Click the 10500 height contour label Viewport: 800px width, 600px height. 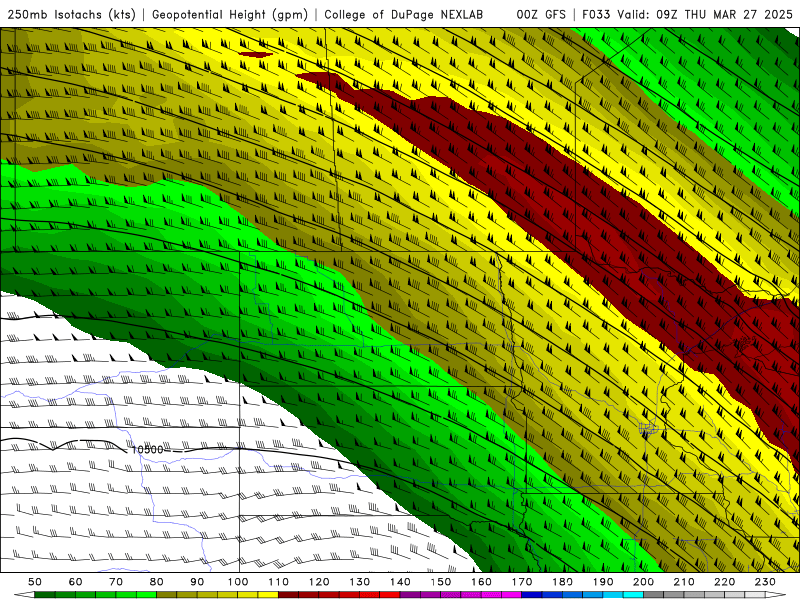tap(147, 449)
